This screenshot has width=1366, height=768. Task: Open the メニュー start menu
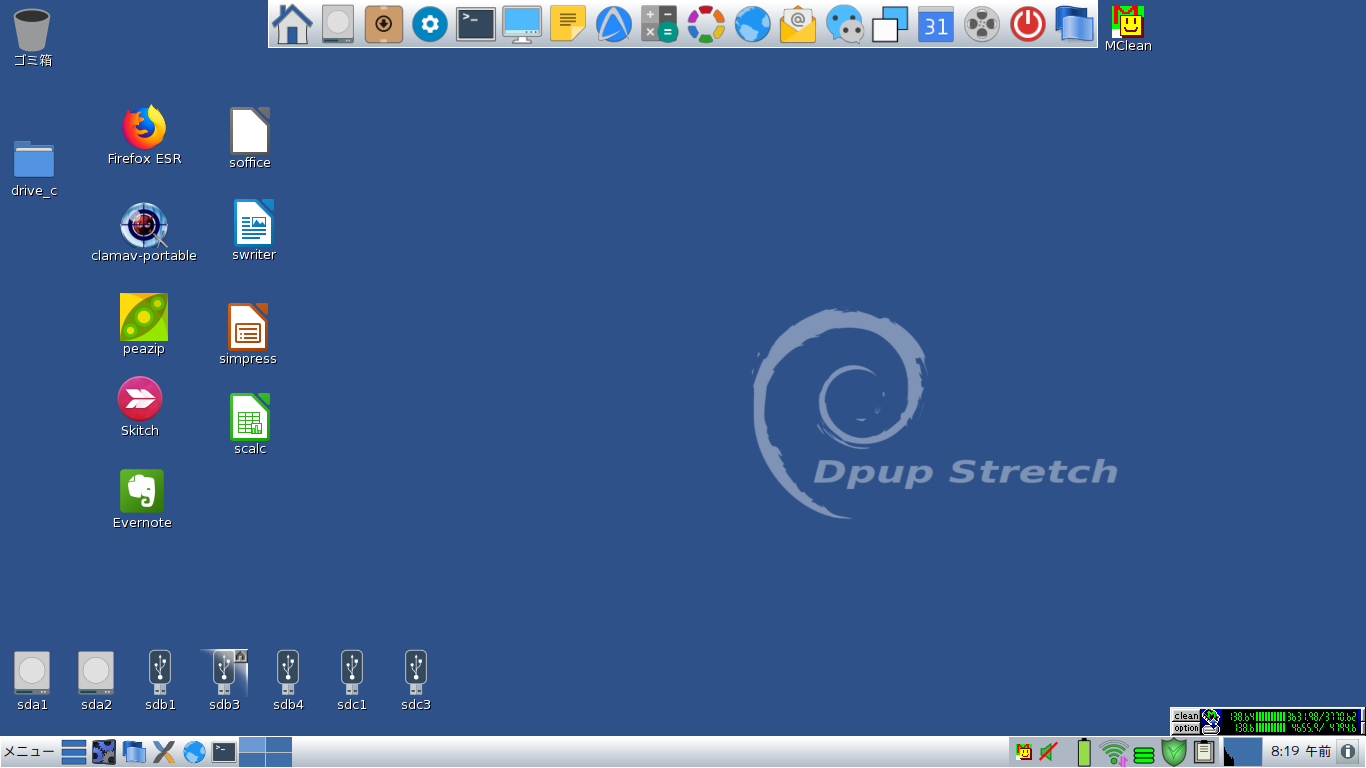tap(29, 752)
